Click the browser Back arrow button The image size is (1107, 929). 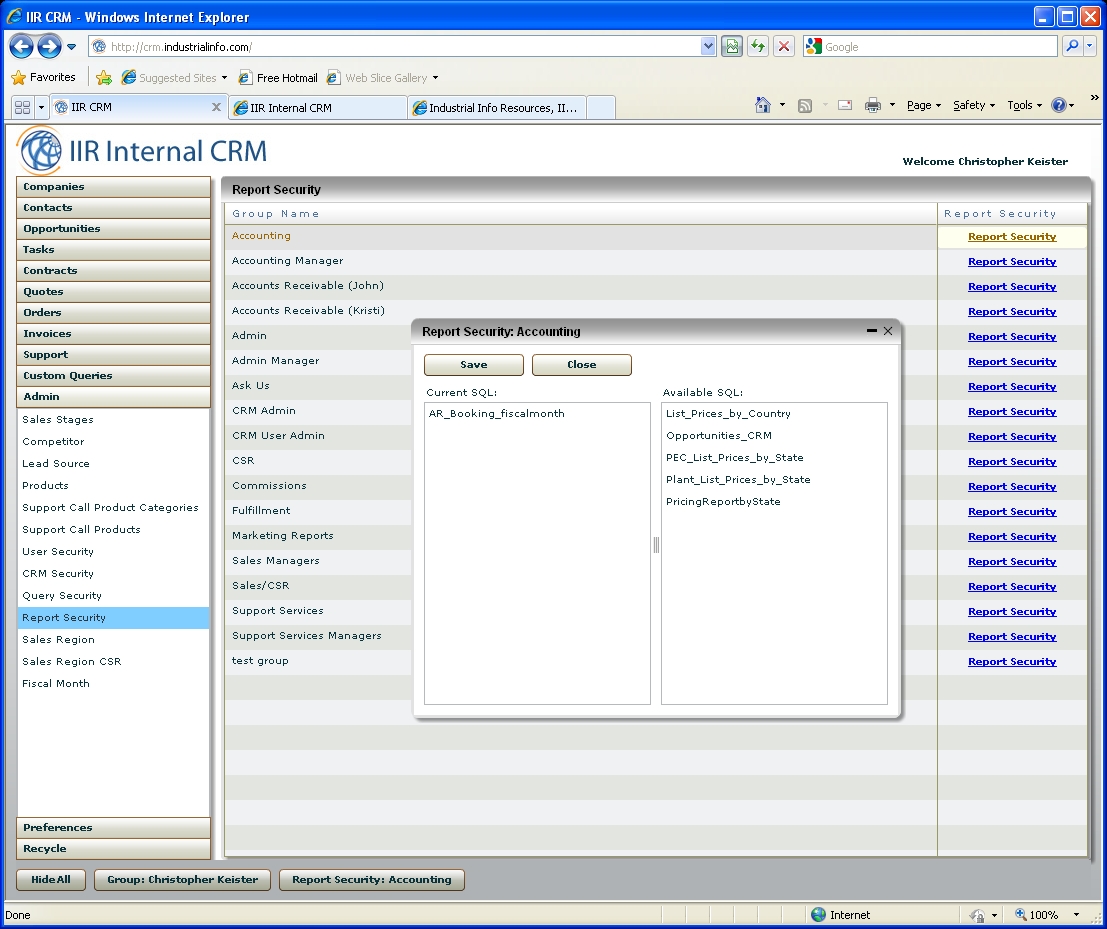(x=21, y=46)
